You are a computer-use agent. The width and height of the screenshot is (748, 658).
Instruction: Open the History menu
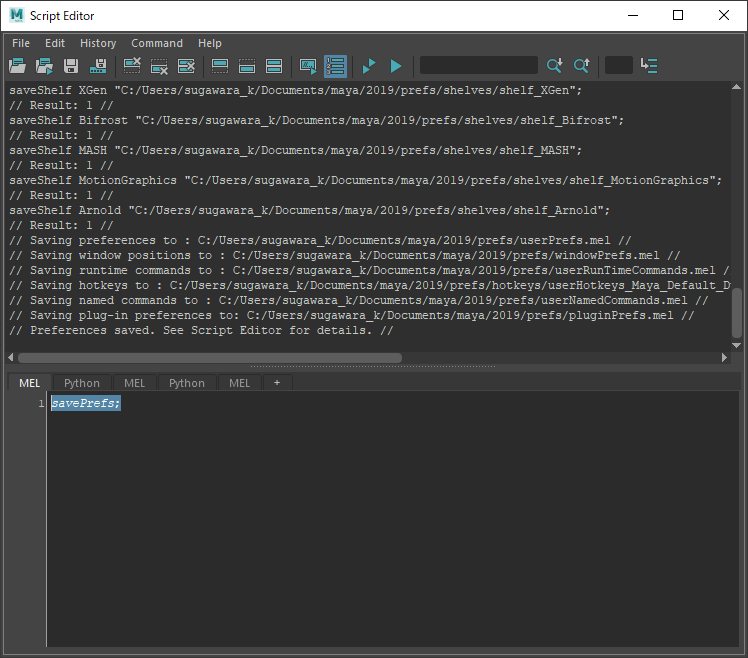[x=98, y=43]
